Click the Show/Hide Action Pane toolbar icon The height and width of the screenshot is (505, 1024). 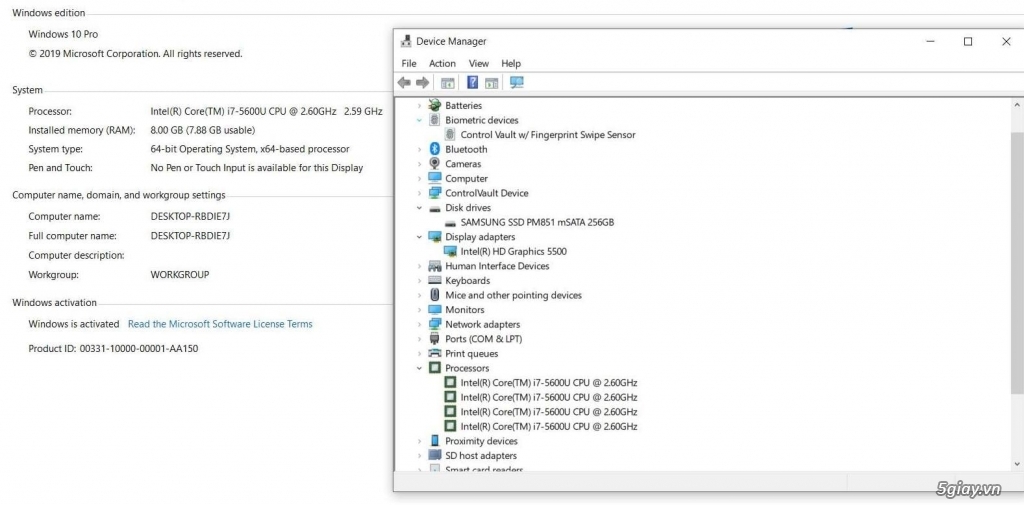492,83
